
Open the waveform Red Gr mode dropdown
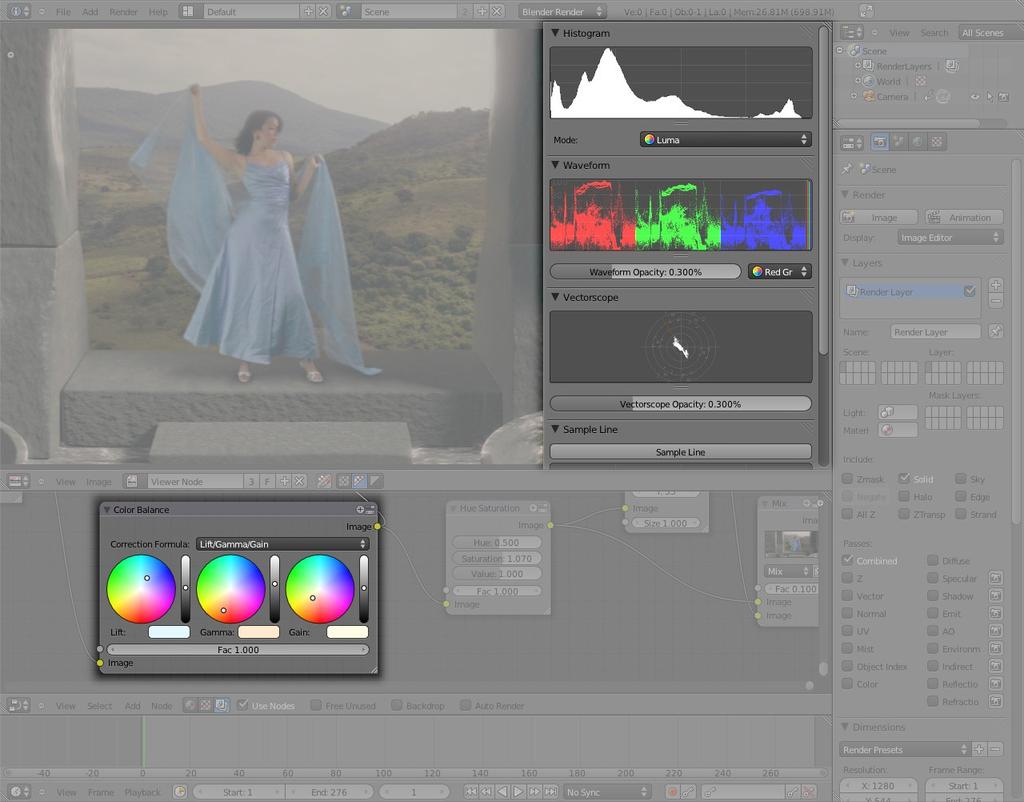[780, 272]
